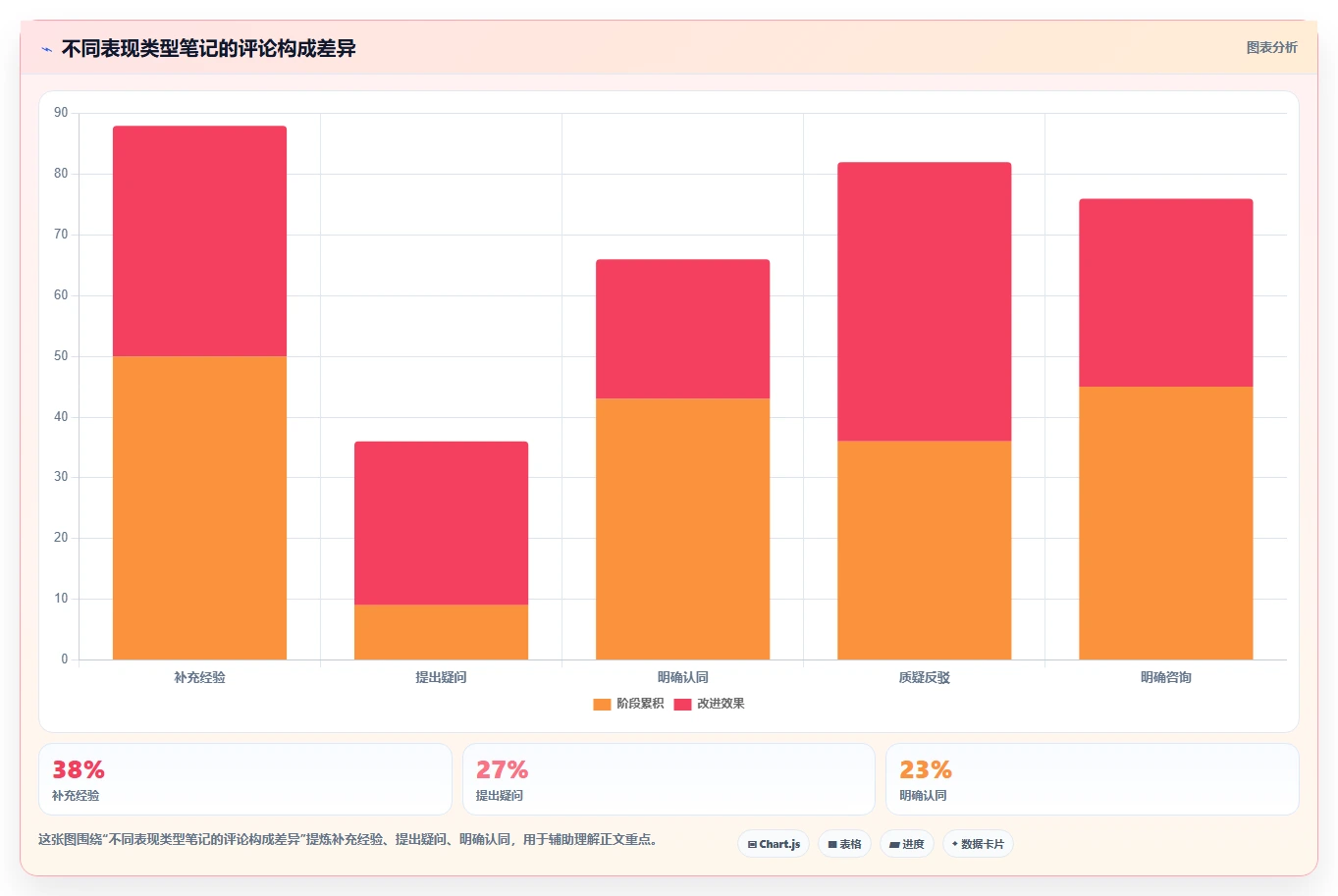This screenshot has width=1338, height=896.
Task: Click the chart title 不同表现类型笔记的评论构成差异
Action: tap(208, 48)
